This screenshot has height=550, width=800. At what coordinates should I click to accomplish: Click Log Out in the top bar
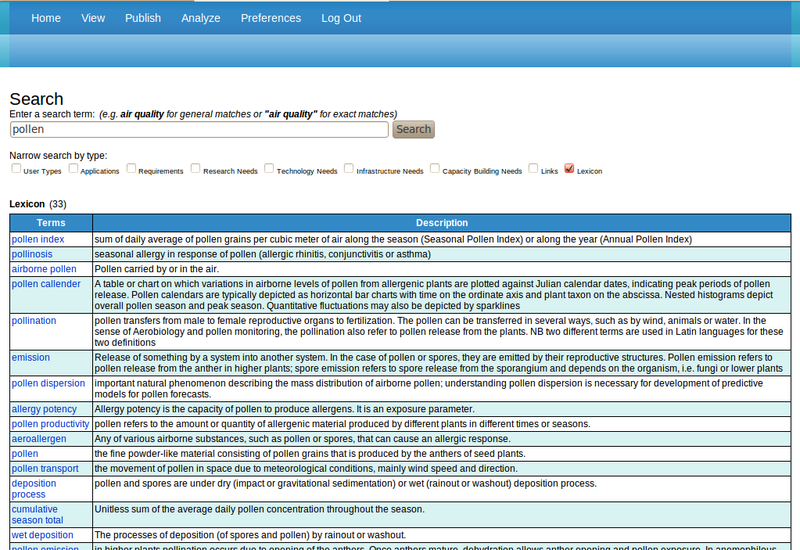click(342, 18)
